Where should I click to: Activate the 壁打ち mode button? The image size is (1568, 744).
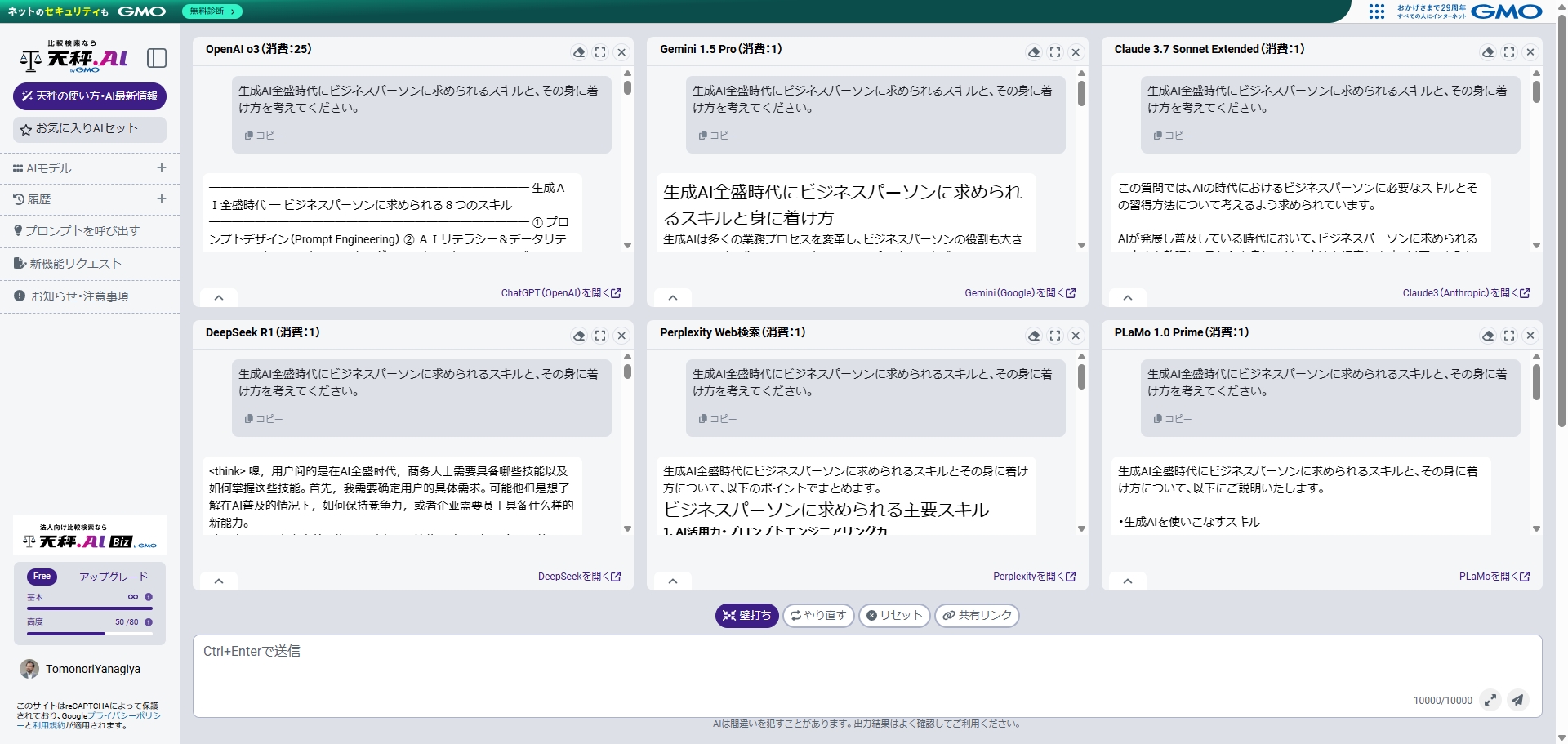pyautogui.click(x=746, y=616)
